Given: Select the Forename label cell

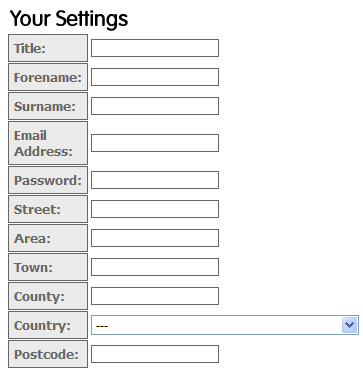Looking at the screenshot, I should (48, 77).
